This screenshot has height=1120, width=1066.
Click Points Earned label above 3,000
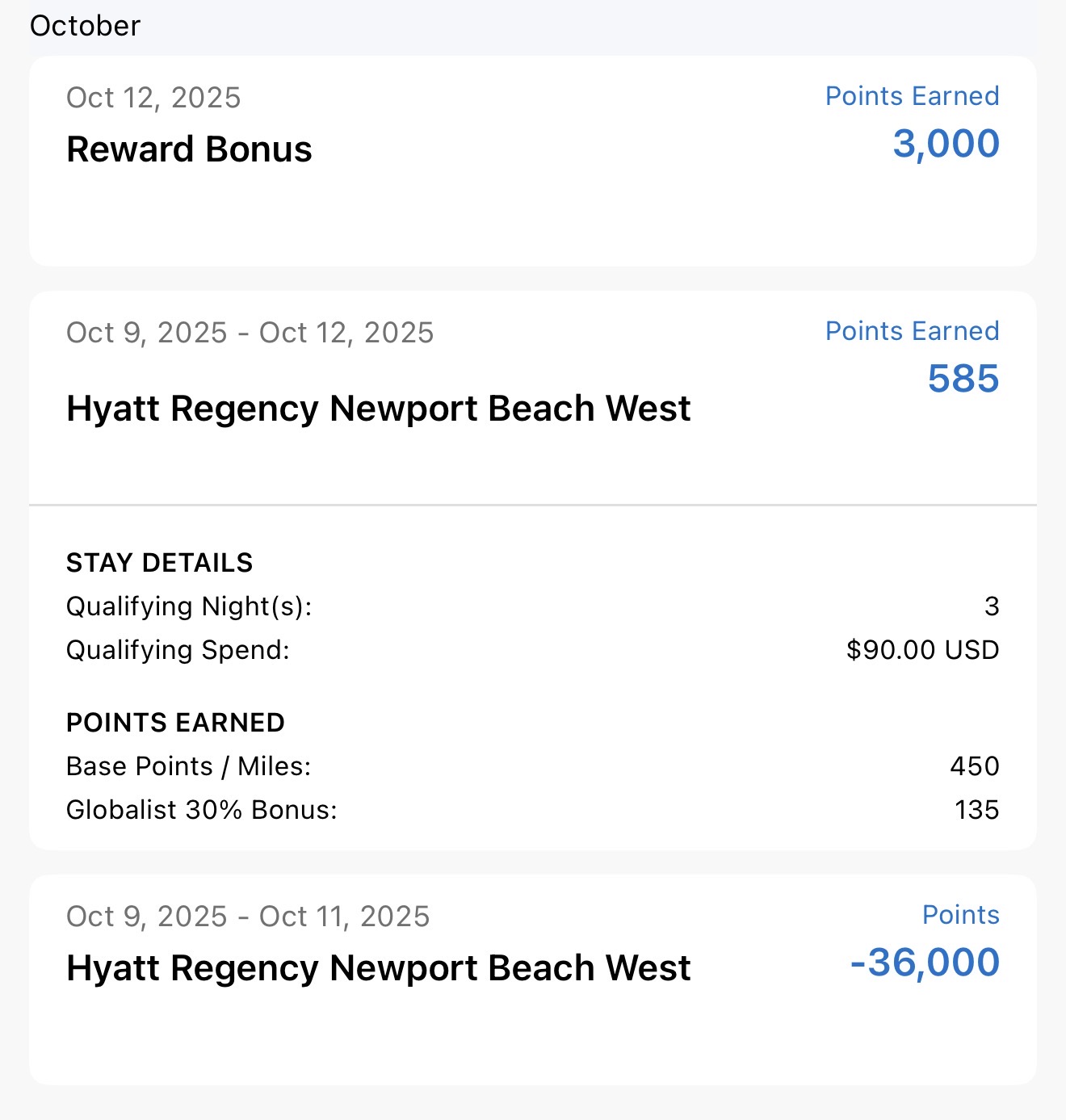pos(912,96)
